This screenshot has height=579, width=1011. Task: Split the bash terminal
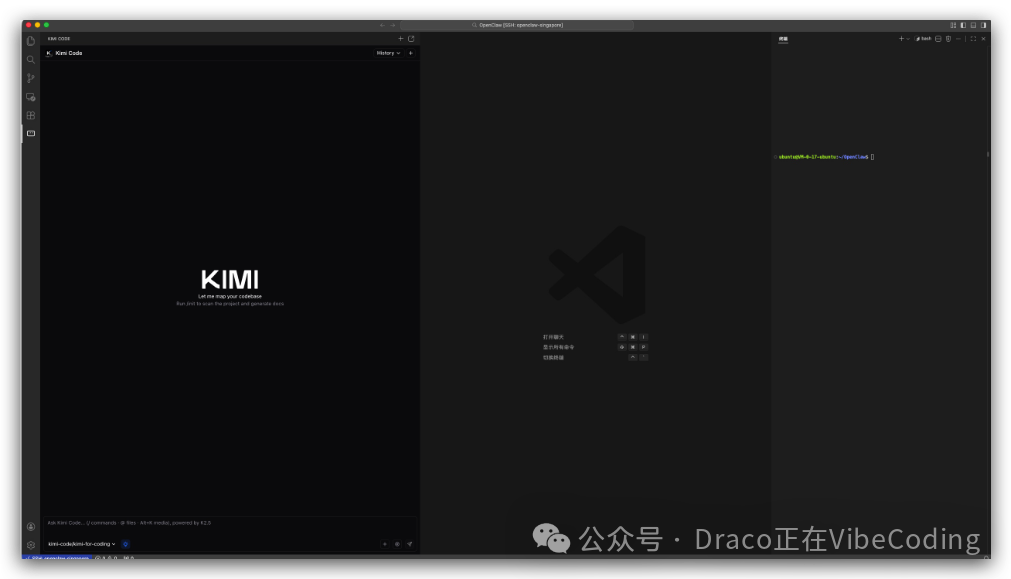coord(938,38)
